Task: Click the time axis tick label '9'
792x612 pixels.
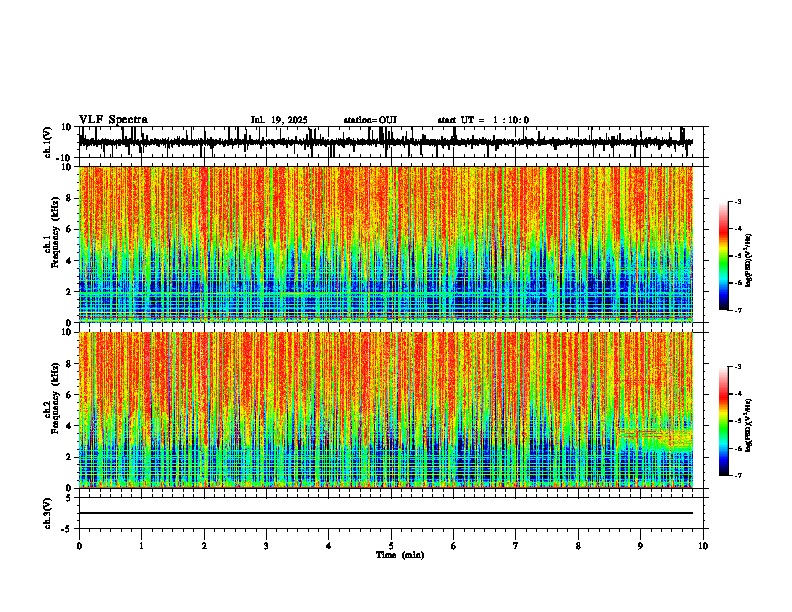Action: click(640, 546)
